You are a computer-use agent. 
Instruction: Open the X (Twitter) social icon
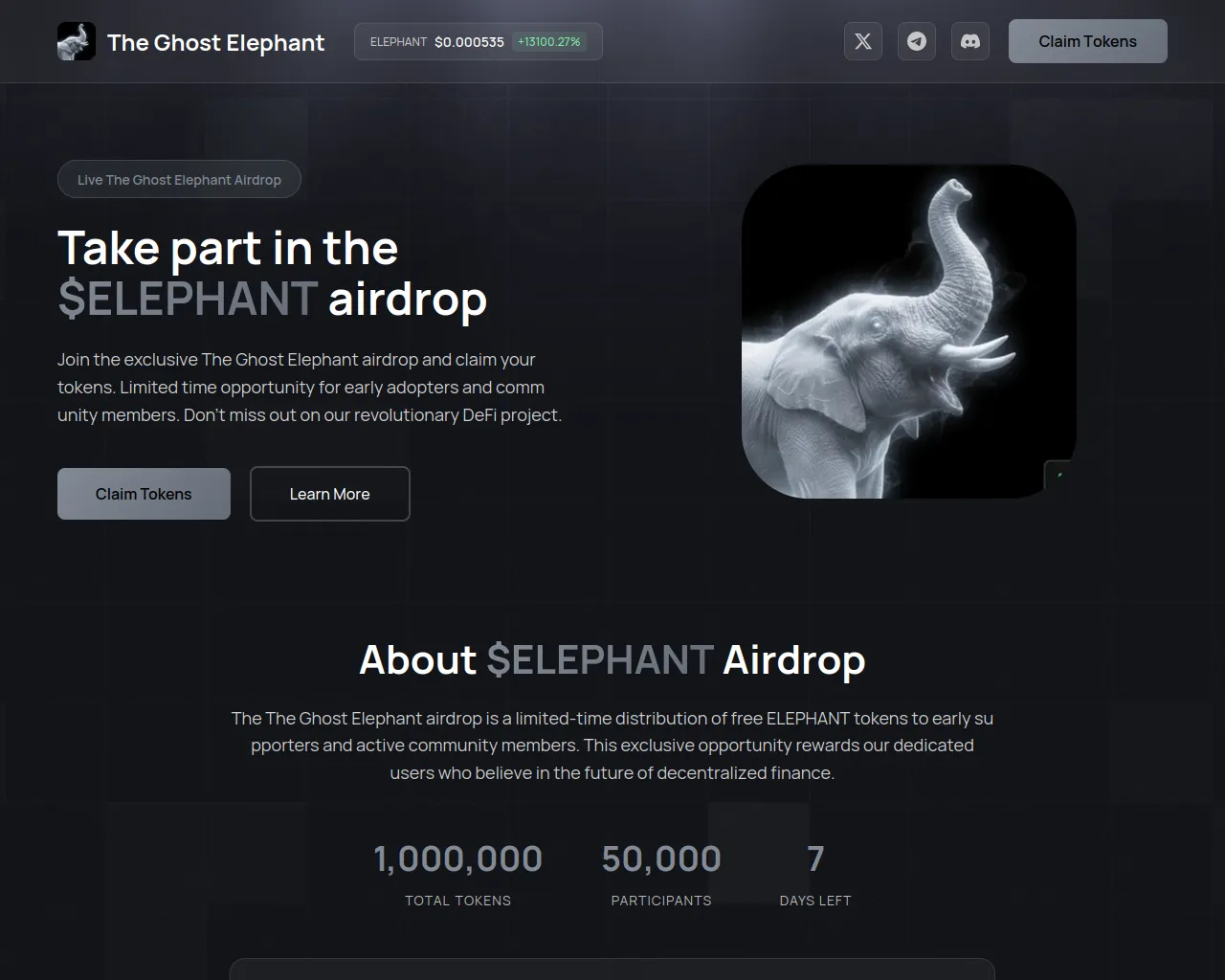pos(863,41)
